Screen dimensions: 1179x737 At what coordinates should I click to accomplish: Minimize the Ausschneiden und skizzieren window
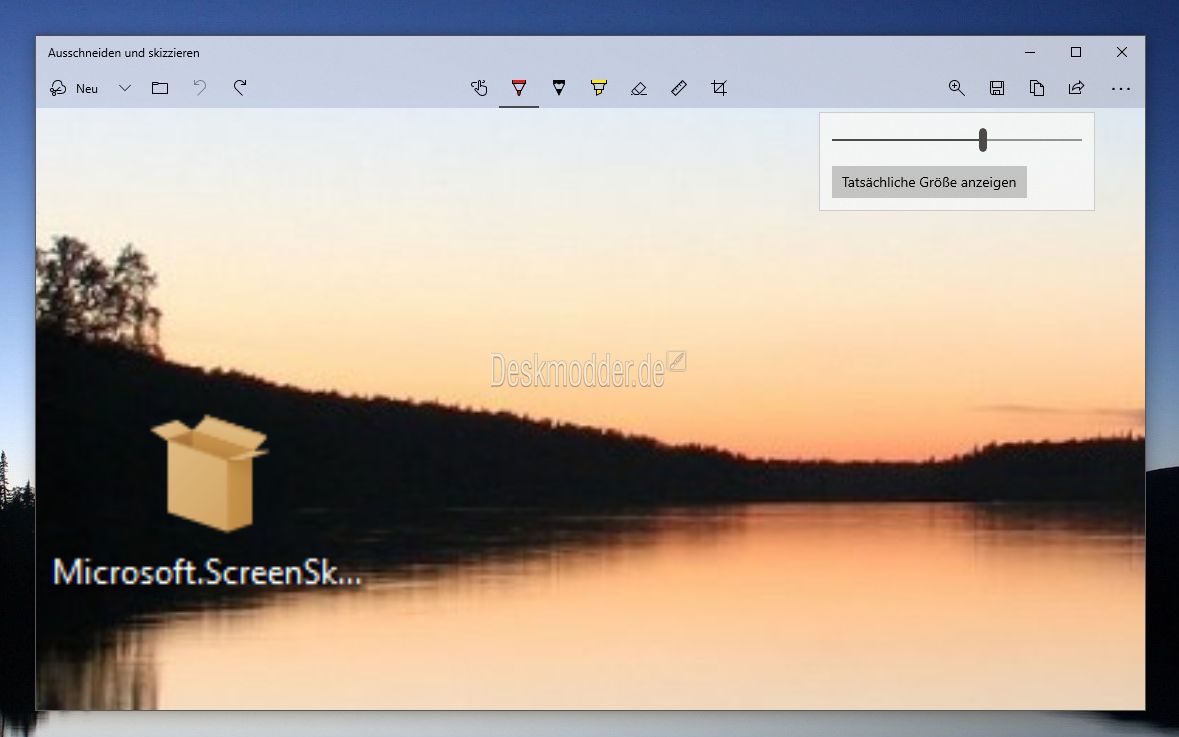1030,52
